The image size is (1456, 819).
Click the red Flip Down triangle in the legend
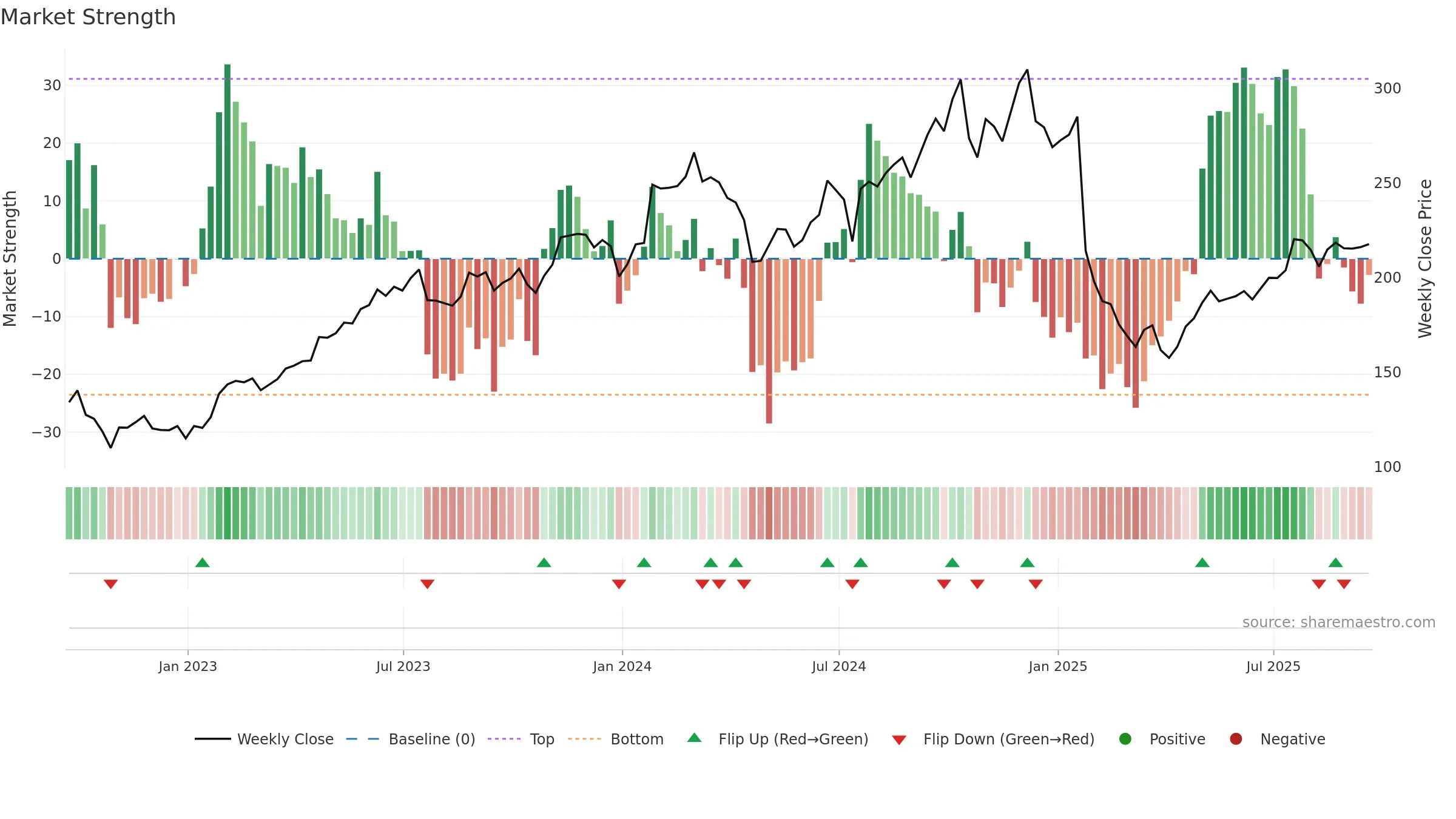point(899,740)
